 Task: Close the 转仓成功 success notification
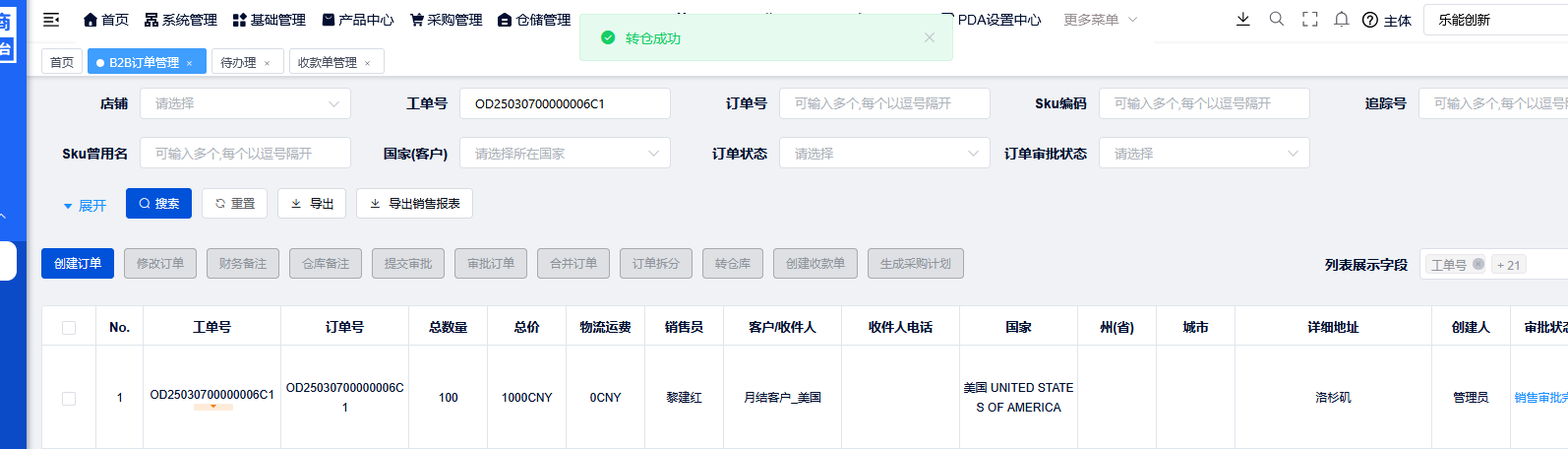(929, 37)
